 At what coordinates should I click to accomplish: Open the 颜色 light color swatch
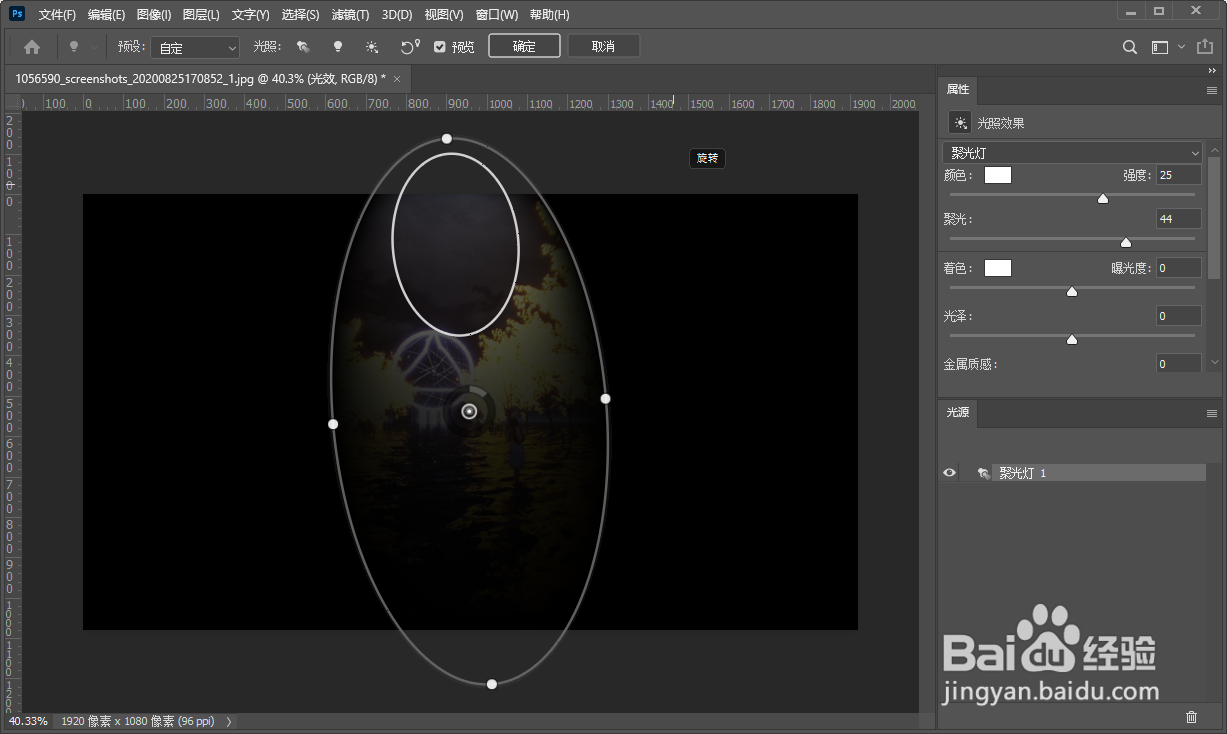pos(998,175)
